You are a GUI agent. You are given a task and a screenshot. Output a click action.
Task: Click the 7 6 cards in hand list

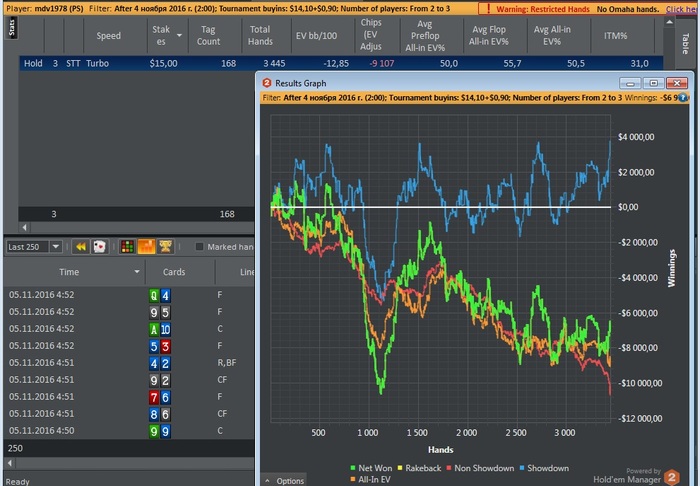pos(160,397)
